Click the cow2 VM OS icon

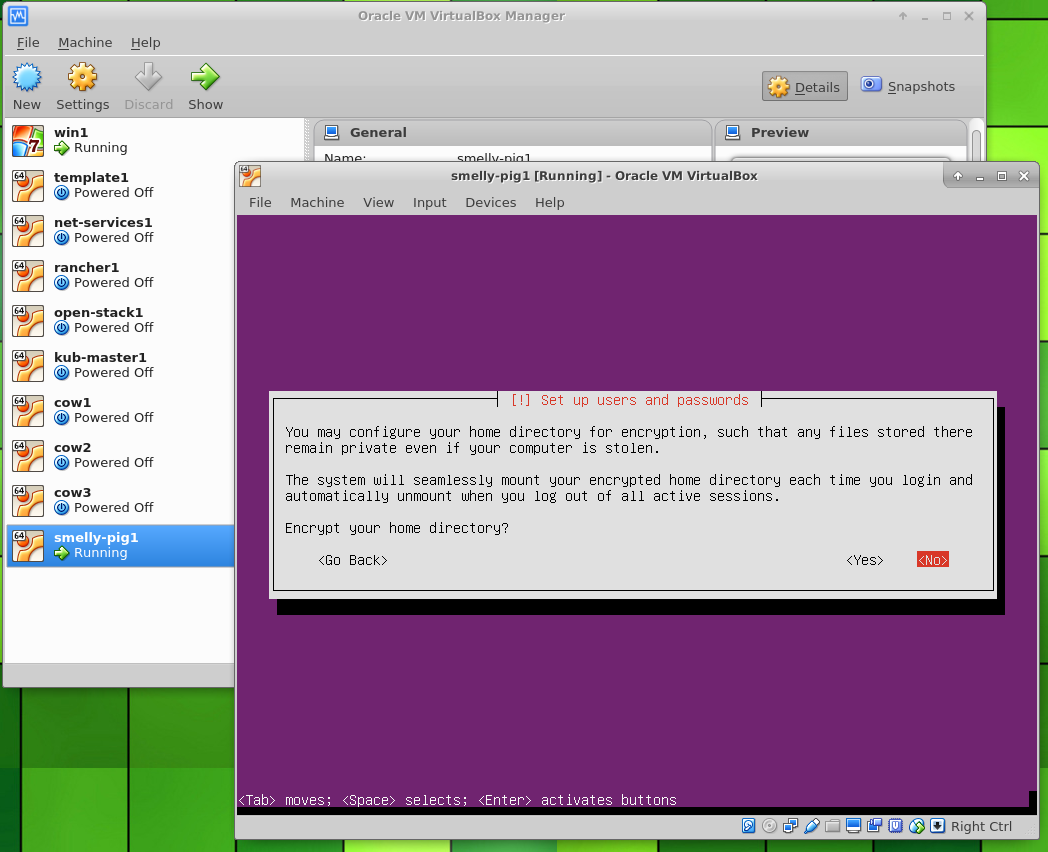click(x=28, y=455)
